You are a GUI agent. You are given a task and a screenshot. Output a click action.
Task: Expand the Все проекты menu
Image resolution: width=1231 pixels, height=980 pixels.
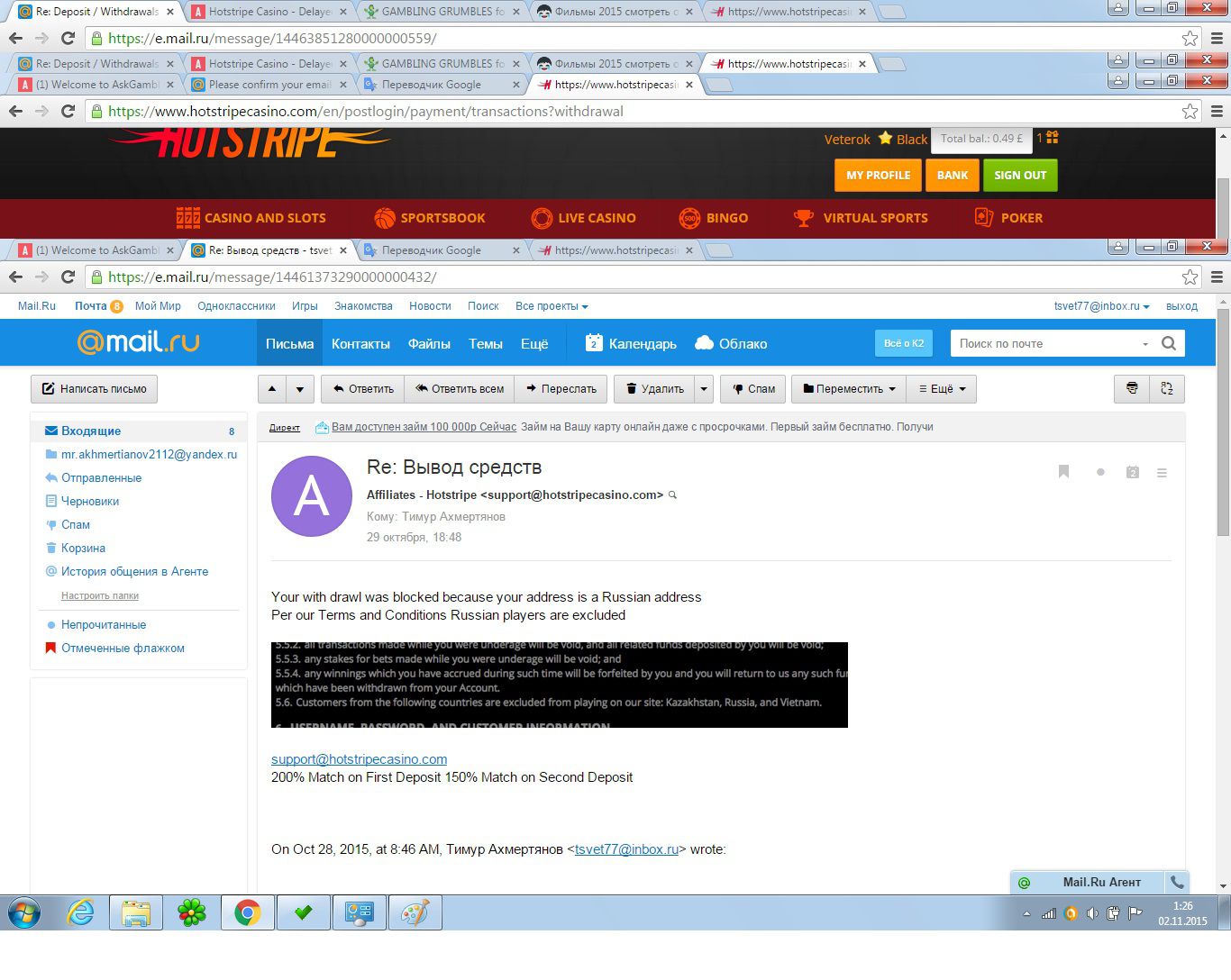tap(552, 306)
